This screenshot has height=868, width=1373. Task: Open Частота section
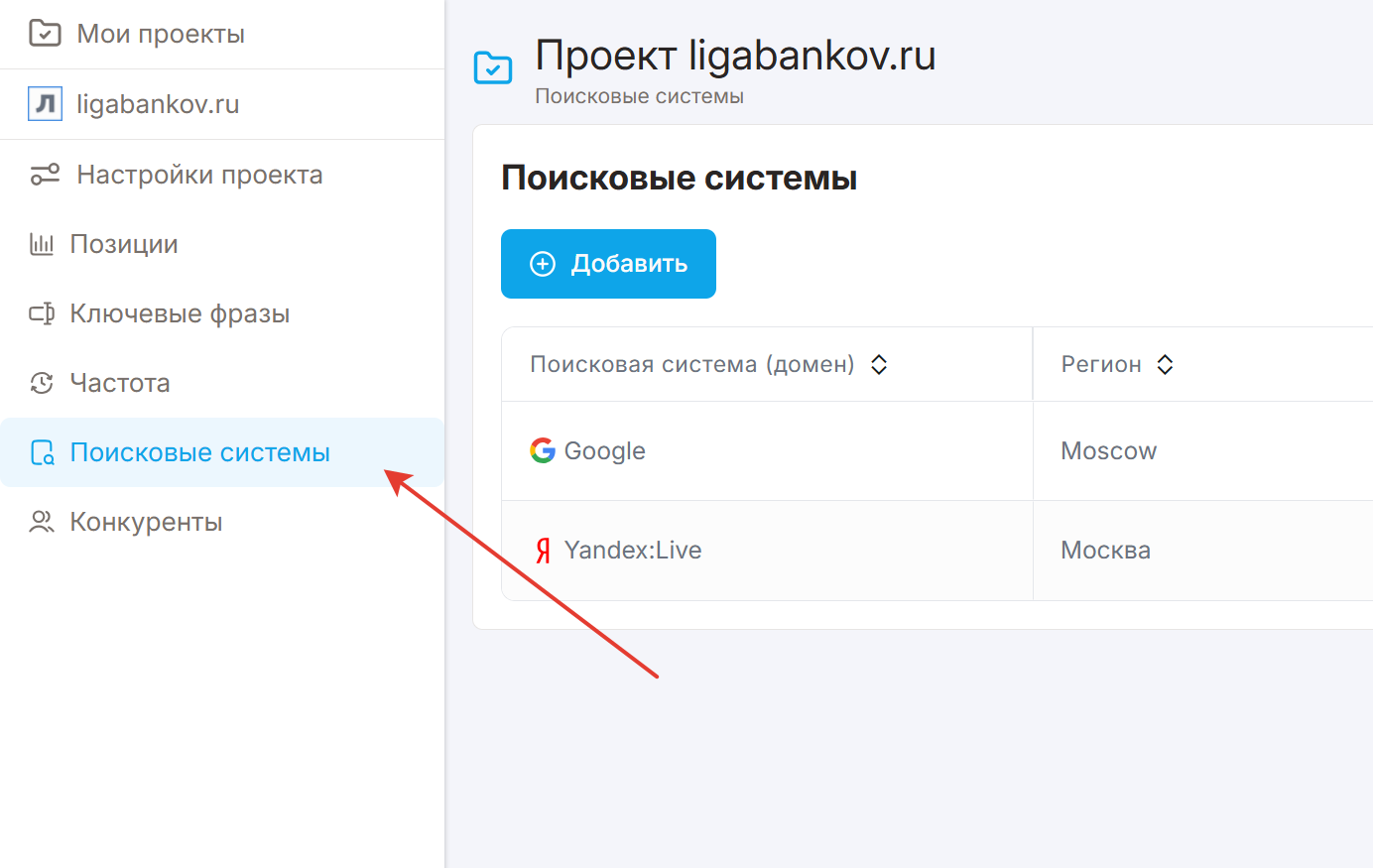(120, 383)
